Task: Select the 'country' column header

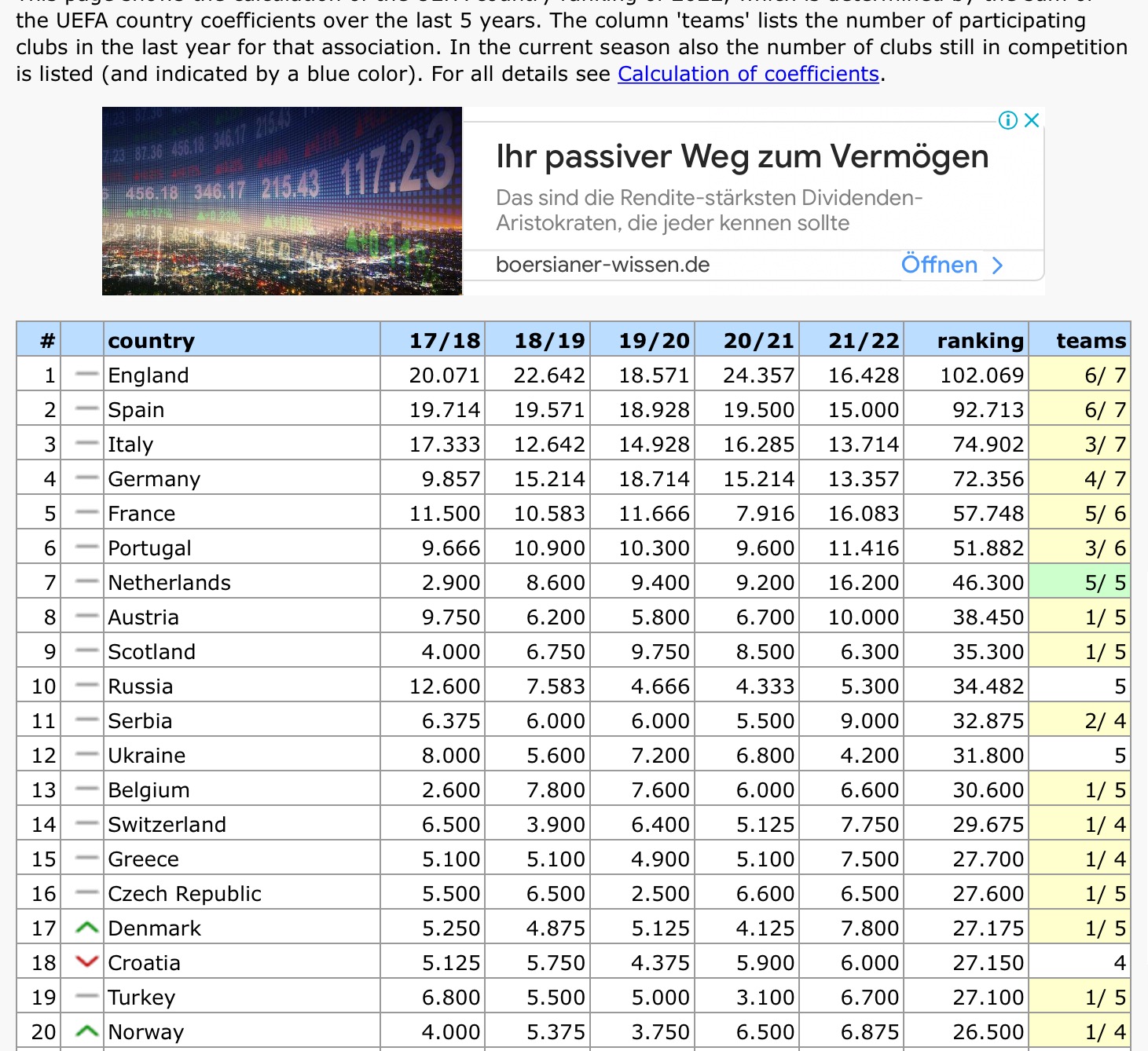Action: (151, 341)
